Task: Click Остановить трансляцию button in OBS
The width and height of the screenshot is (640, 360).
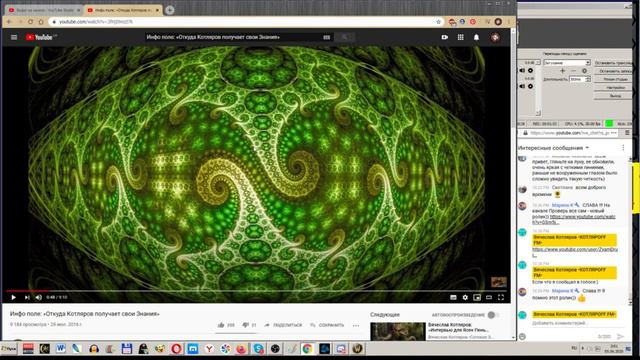Action: (614, 63)
